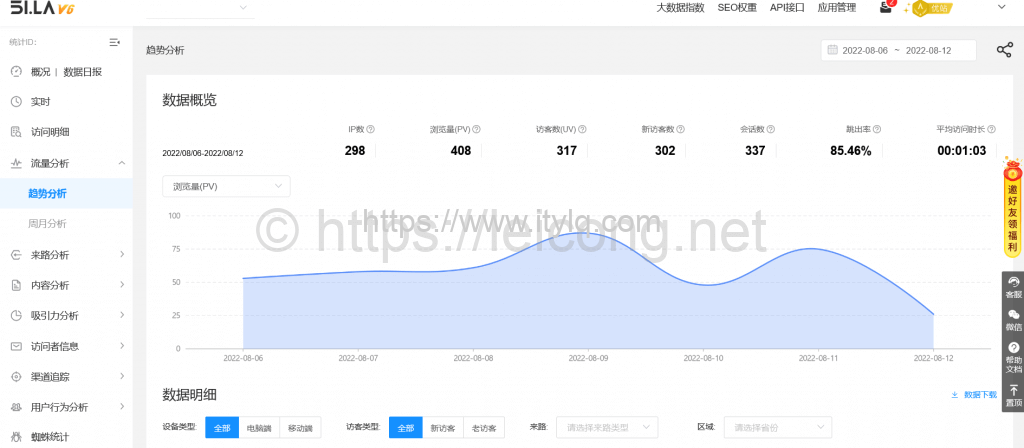Open 大数据指数 in top navigation
The image size is (1024, 448).
(680, 8)
